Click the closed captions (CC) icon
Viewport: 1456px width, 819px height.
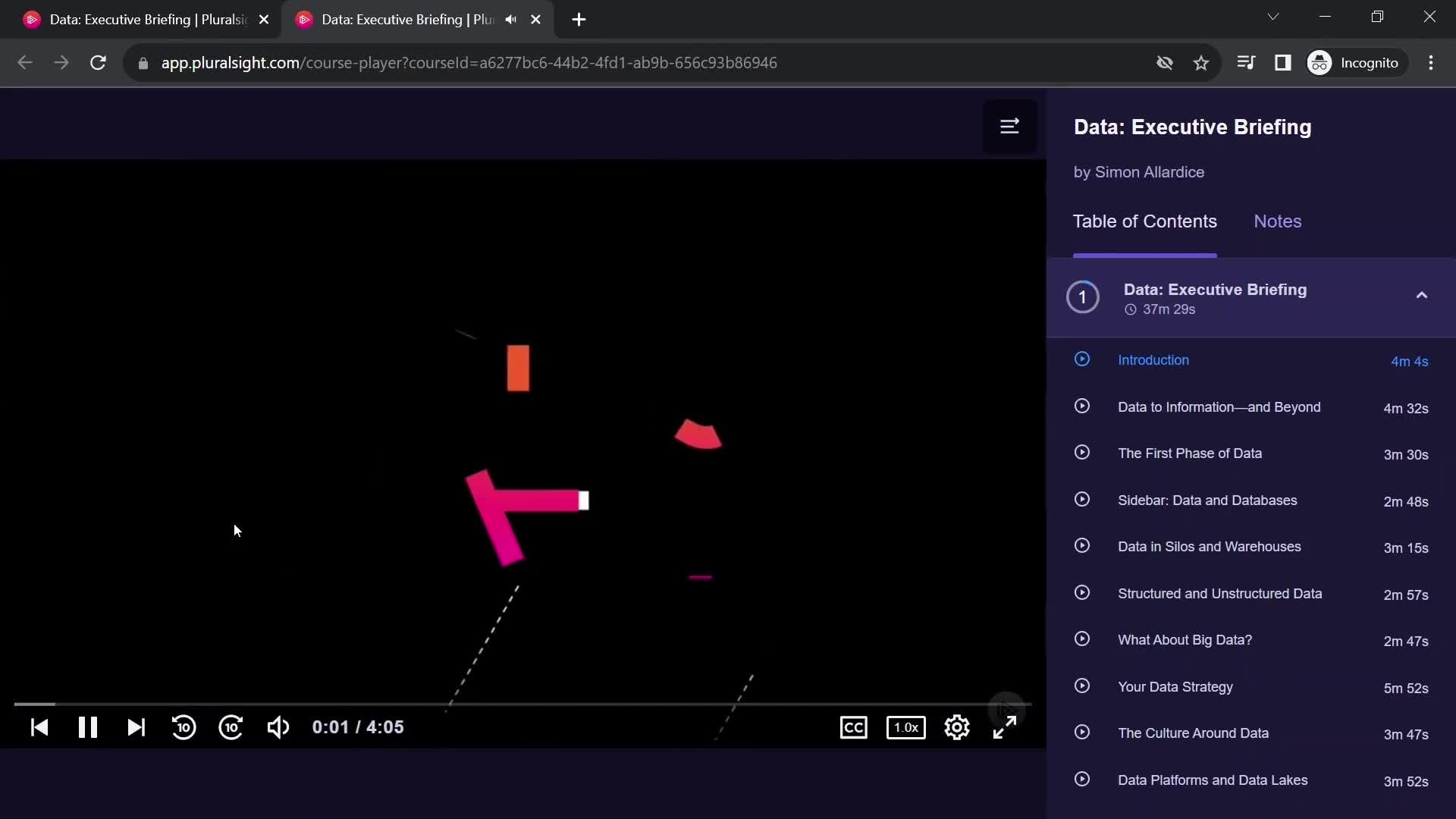click(x=854, y=727)
